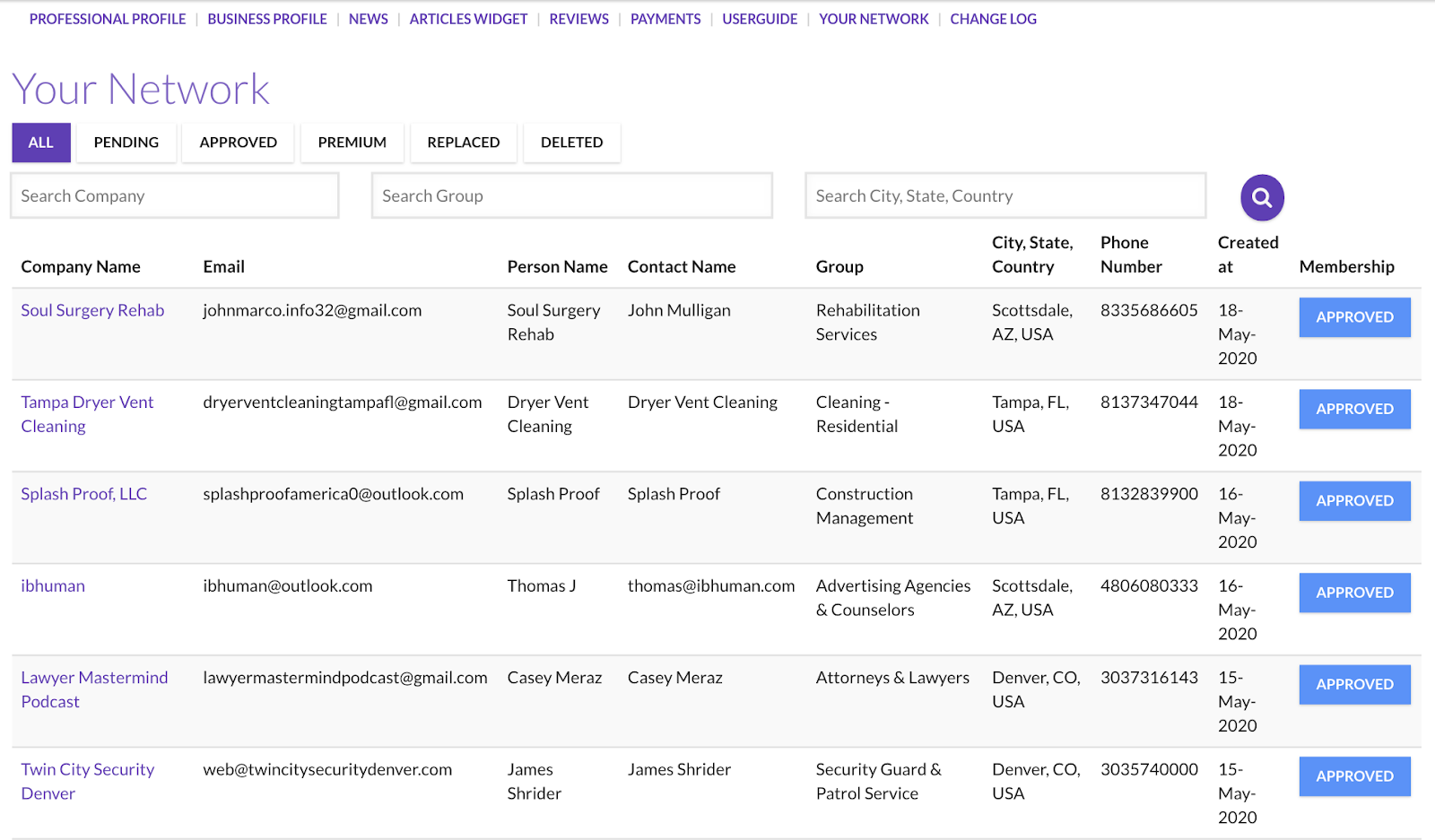Open the Business Profile menu item
This screenshot has width=1435, height=840.
click(x=267, y=19)
